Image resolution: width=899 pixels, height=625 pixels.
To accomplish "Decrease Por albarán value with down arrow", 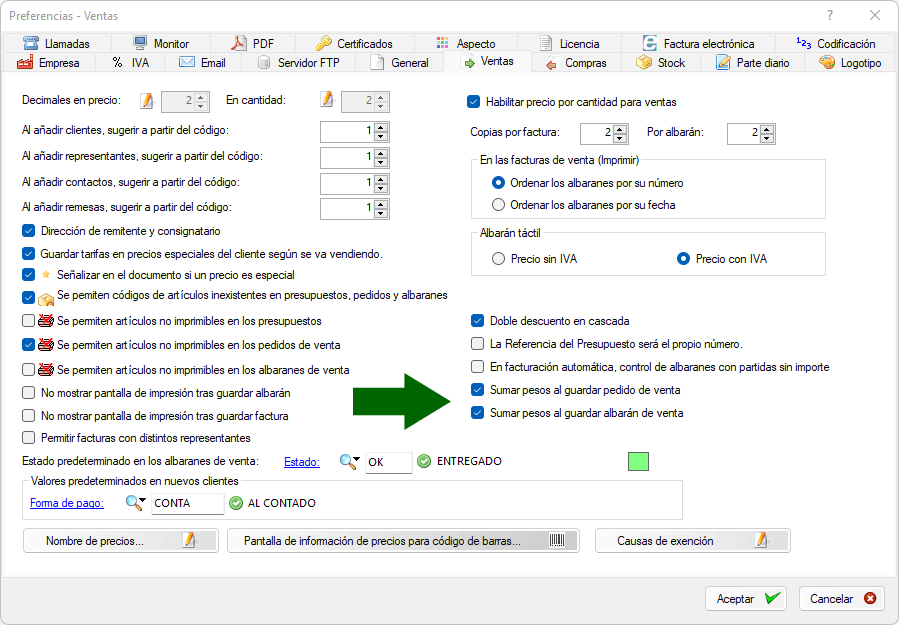I will pyautogui.click(x=768, y=138).
